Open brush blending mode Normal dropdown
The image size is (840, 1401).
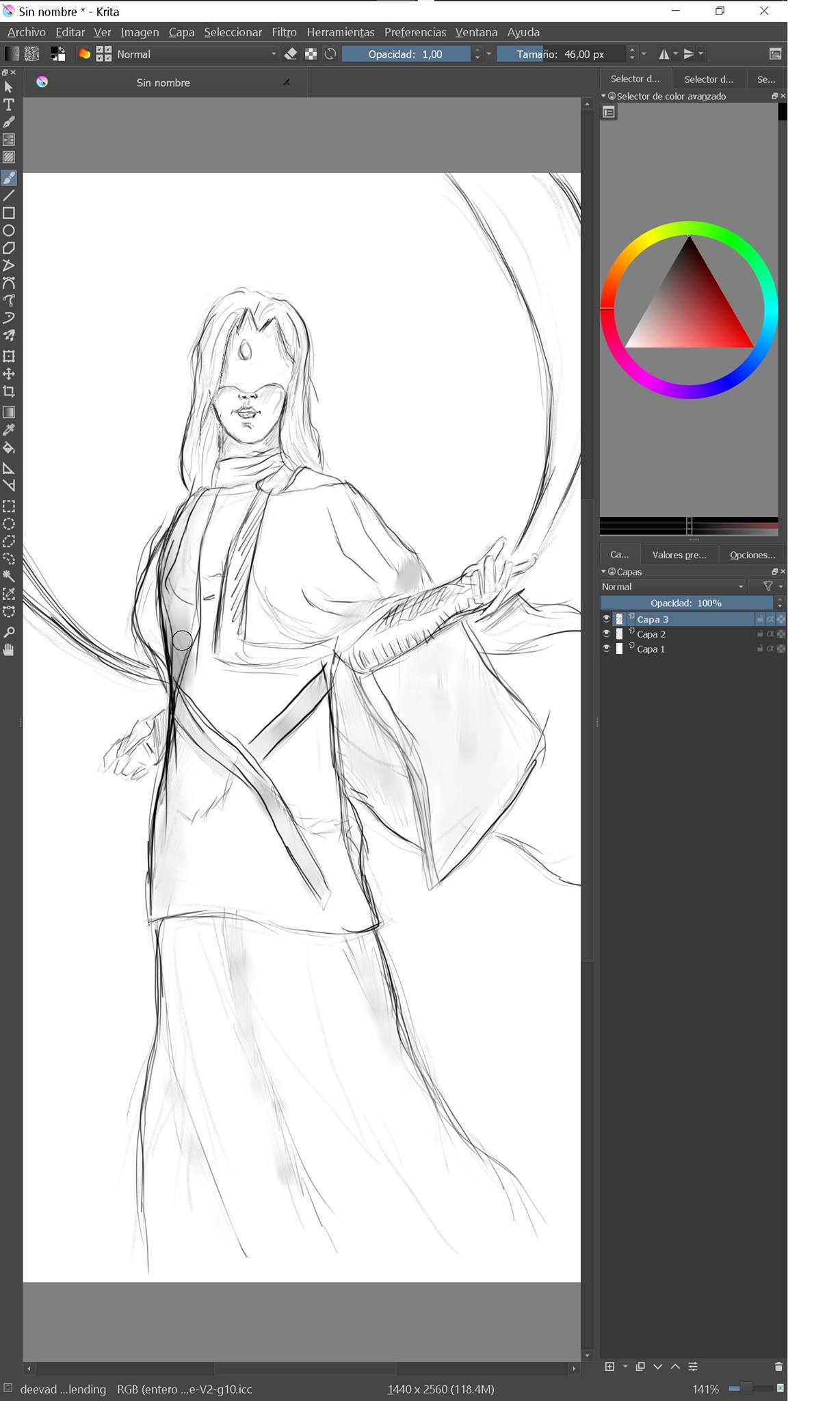(196, 54)
